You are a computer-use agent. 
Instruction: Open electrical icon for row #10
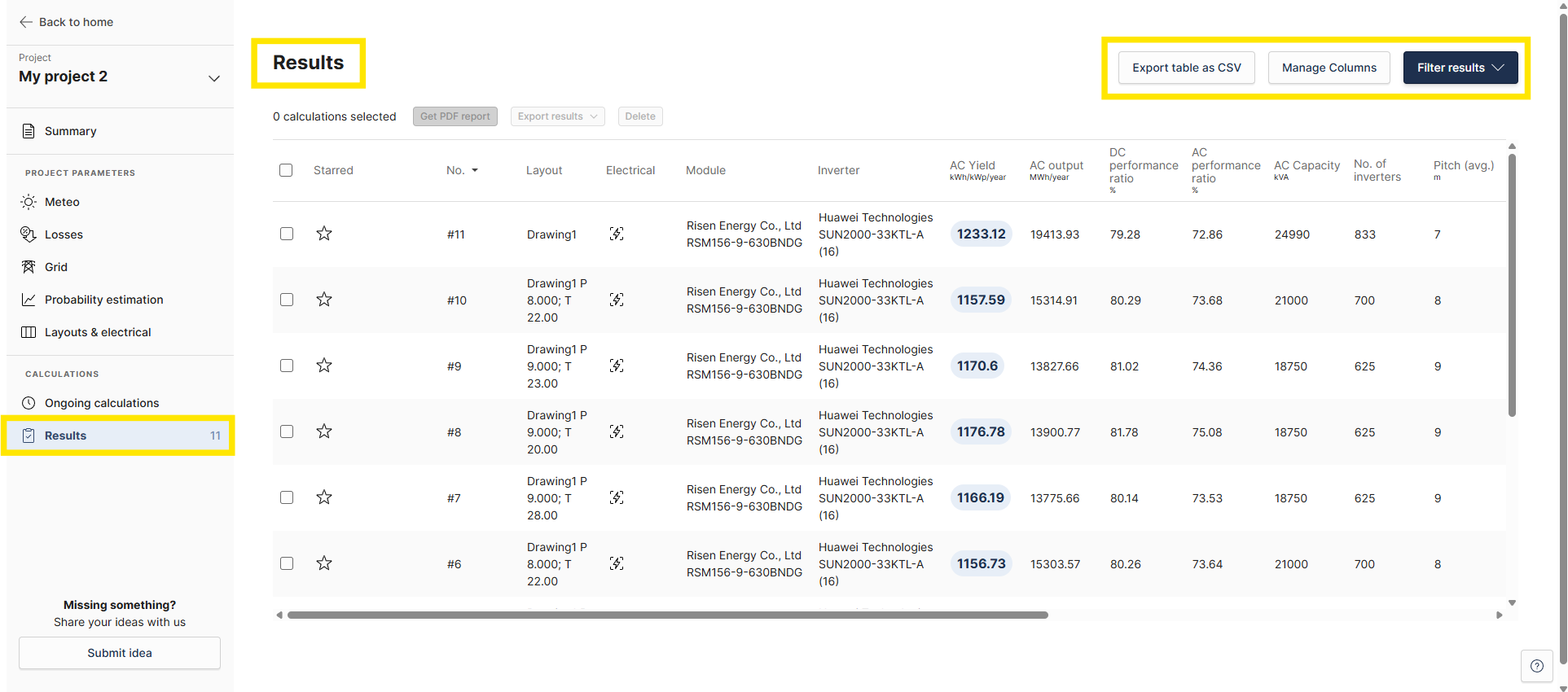[617, 300]
